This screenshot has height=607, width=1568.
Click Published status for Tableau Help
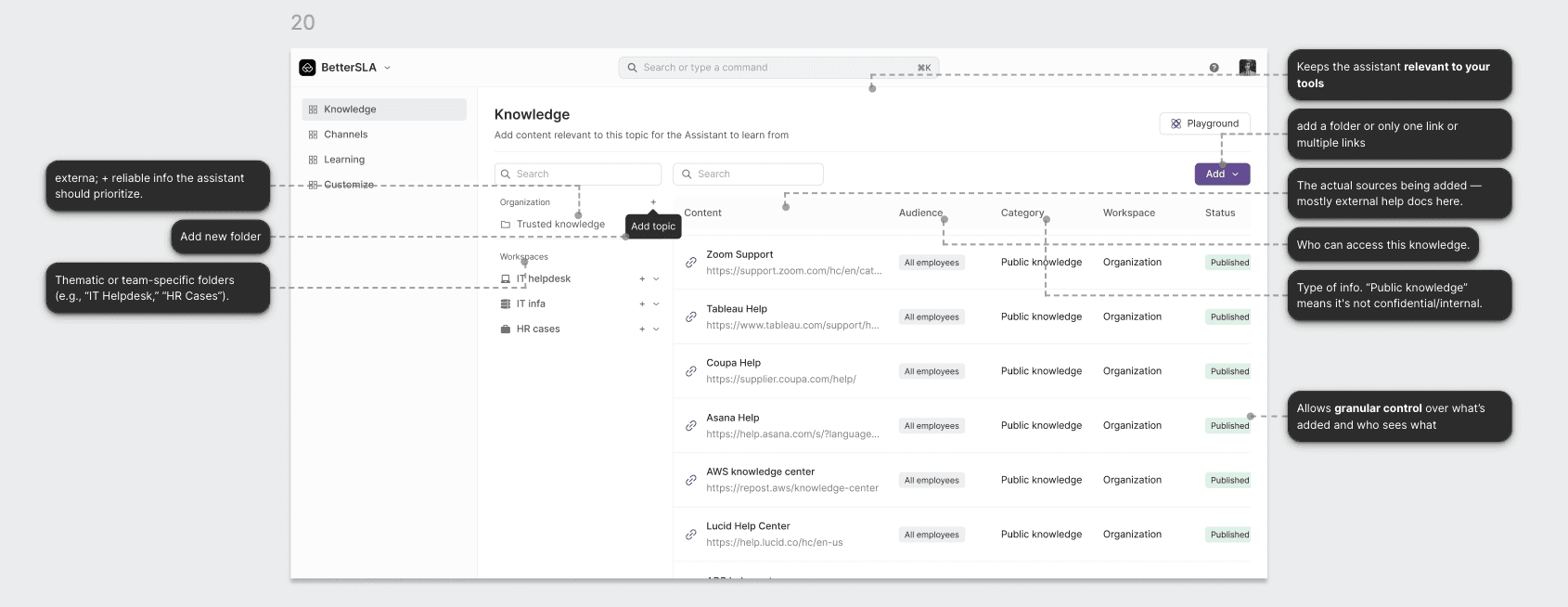(1229, 316)
